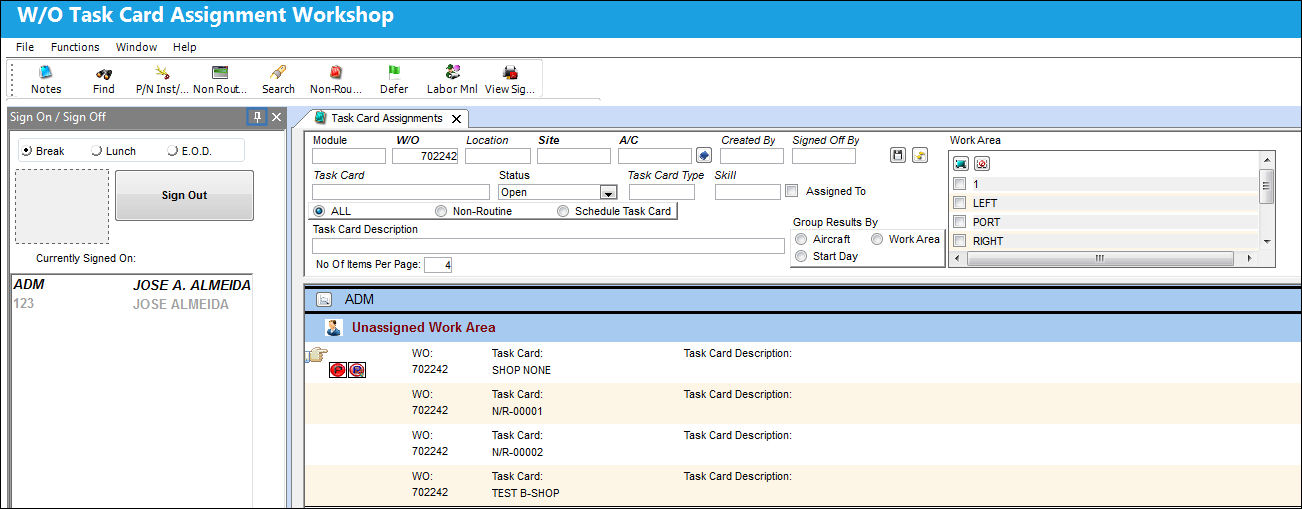Pin the Sign On / Sign Off panel
Image resolution: width=1302 pixels, height=509 pixels.
point(257,117)
